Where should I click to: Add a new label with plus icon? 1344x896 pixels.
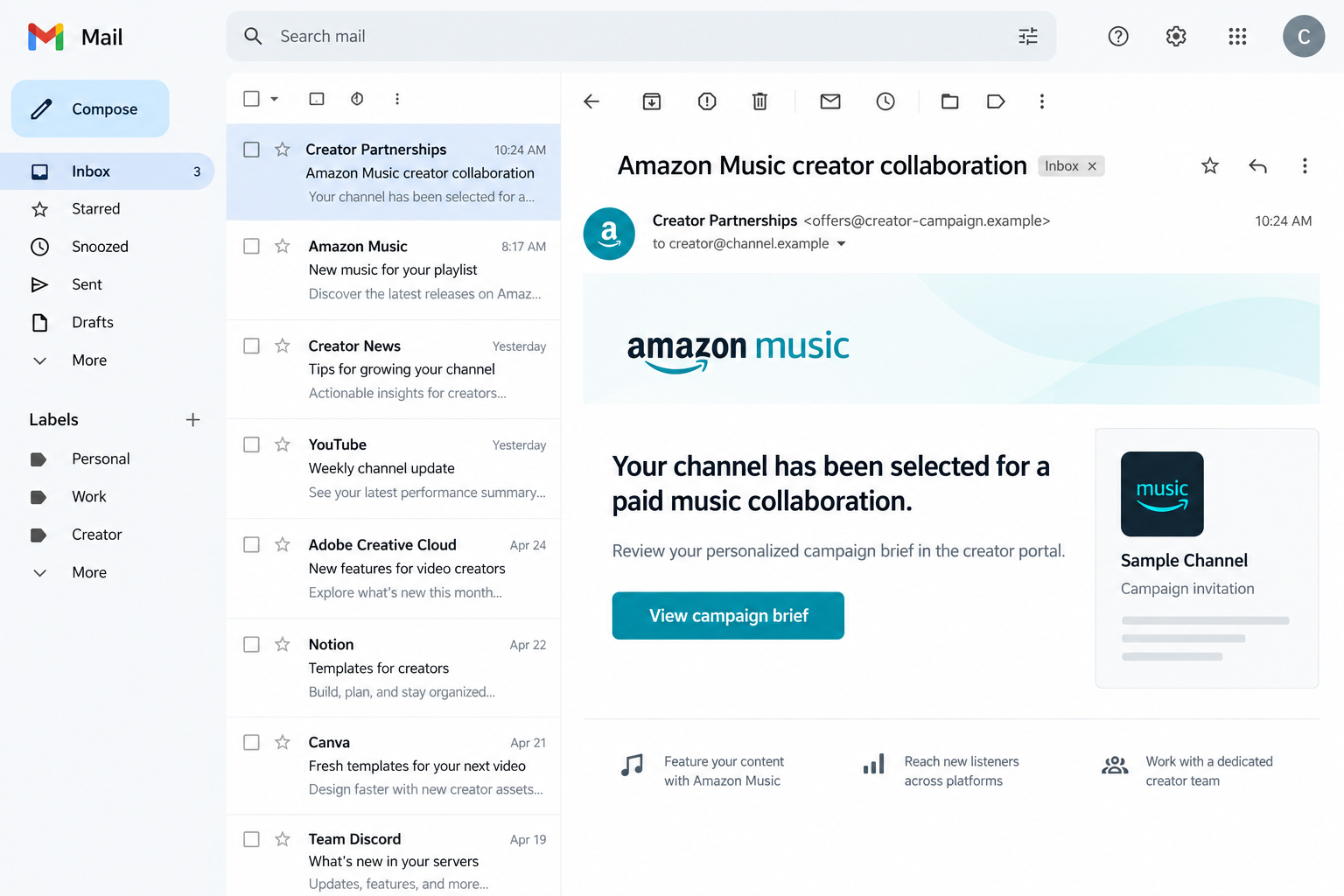(x=192, y=420)
